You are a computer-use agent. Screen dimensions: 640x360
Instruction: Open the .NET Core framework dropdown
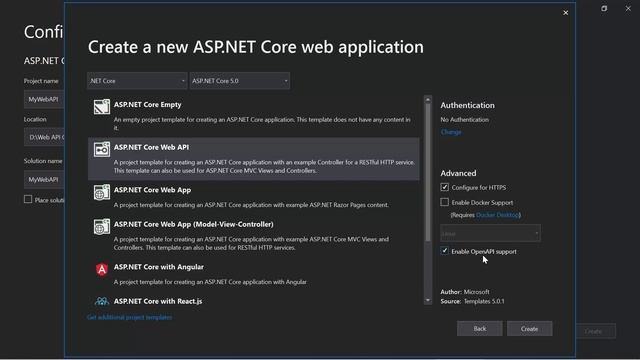(x=137, y=81)
